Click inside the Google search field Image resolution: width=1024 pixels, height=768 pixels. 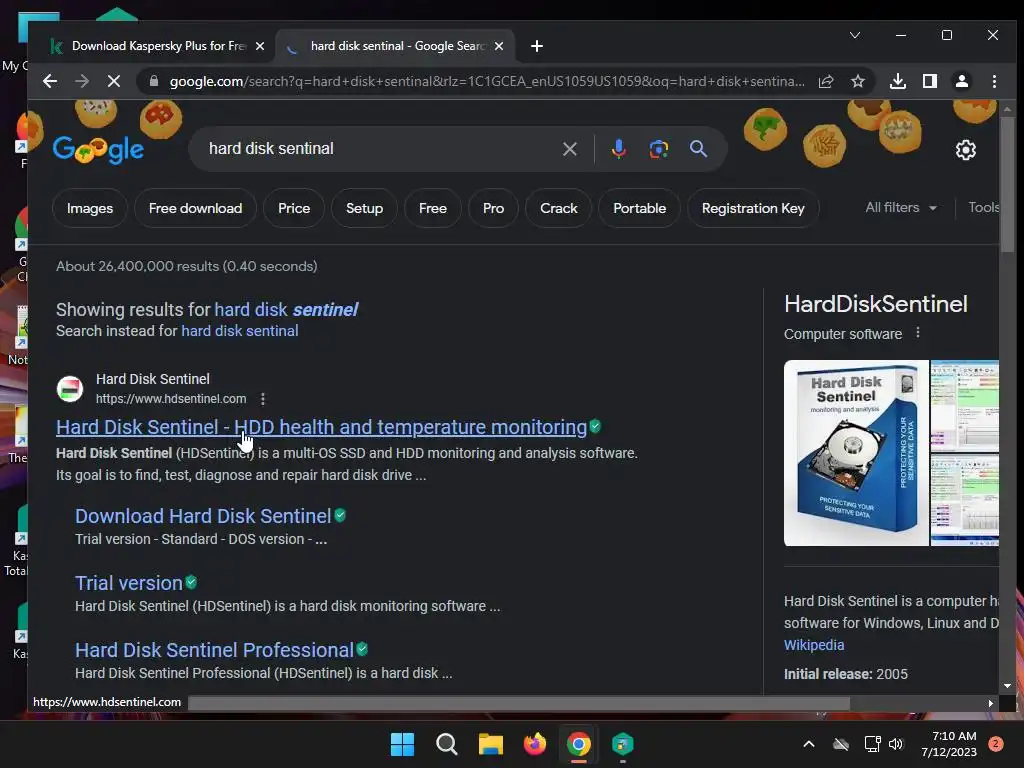[x=379, y=149]
